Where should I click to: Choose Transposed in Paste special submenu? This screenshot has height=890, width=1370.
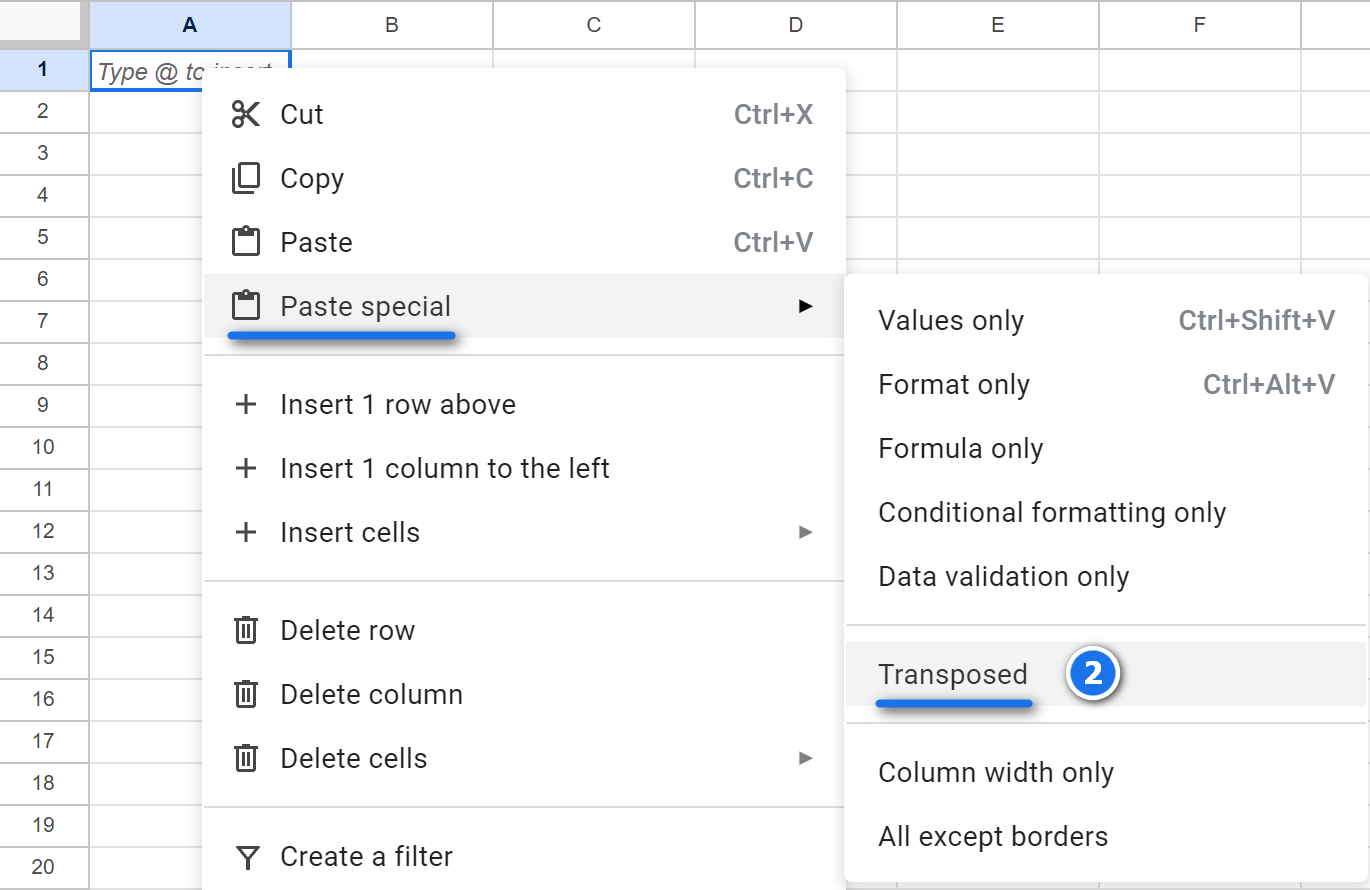1106,674
